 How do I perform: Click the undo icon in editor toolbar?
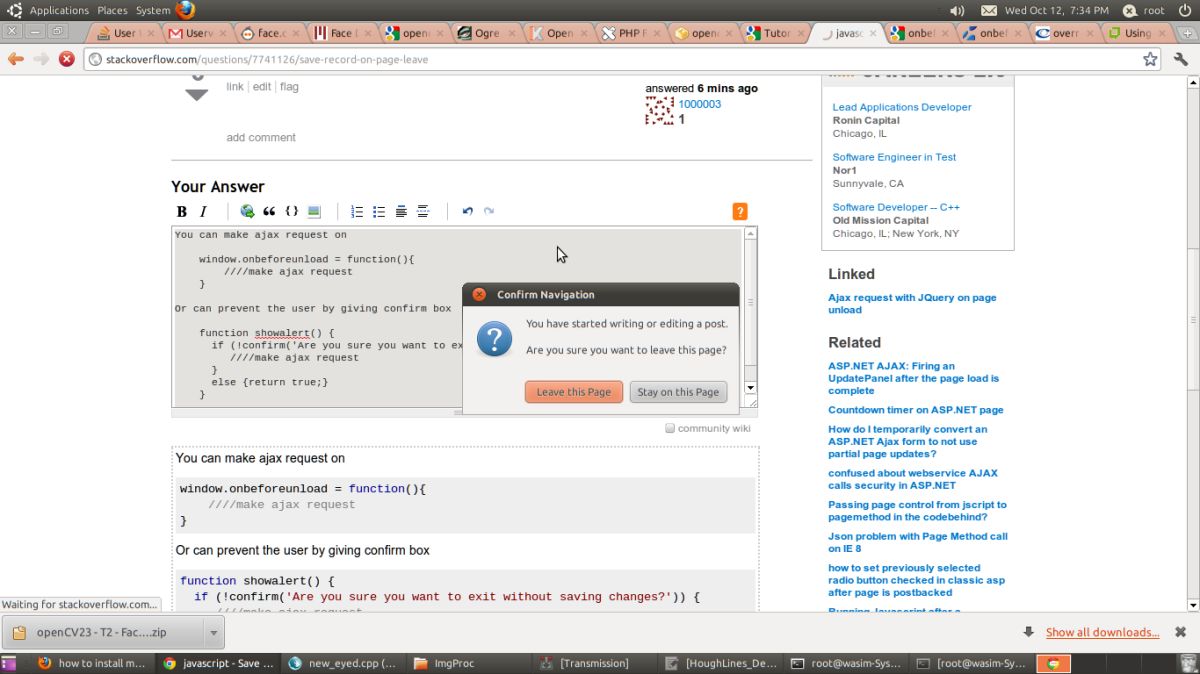pyautogui.click(x=467, y=211)
